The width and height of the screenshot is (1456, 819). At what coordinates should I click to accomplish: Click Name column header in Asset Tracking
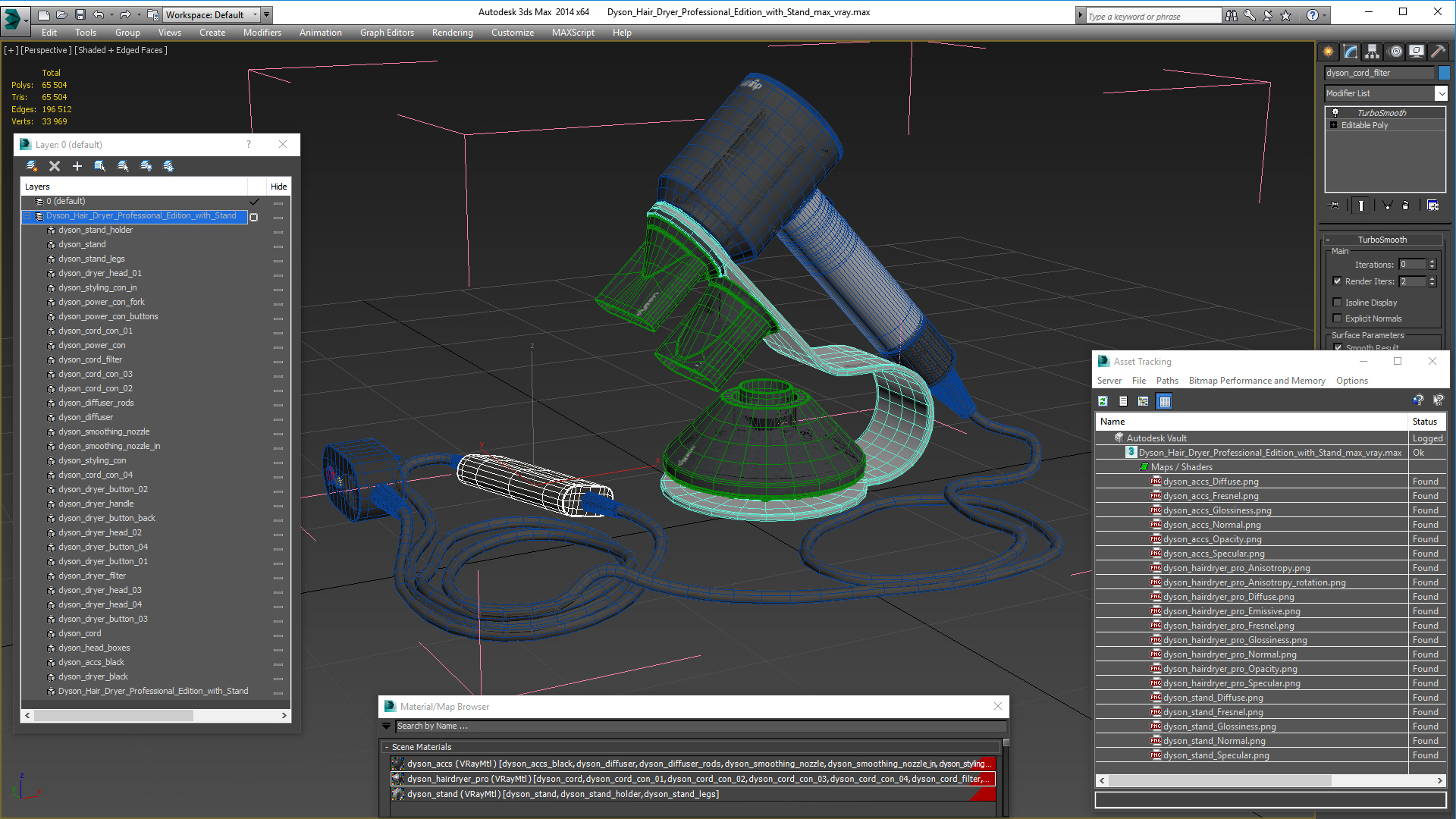point(1251,422)
